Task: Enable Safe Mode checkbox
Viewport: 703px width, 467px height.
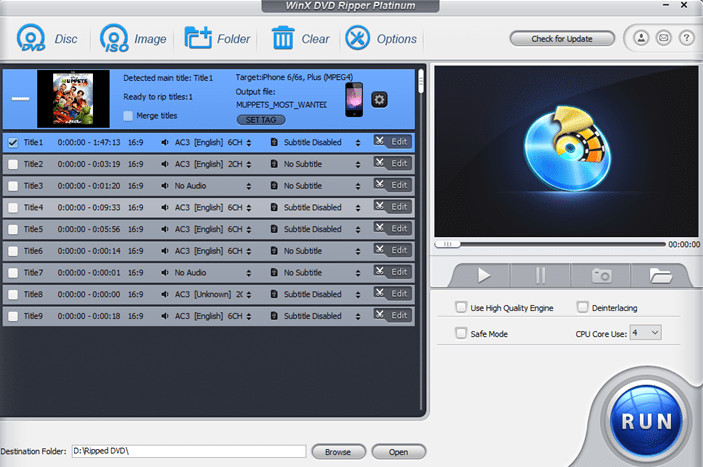Action: (461, 333)
